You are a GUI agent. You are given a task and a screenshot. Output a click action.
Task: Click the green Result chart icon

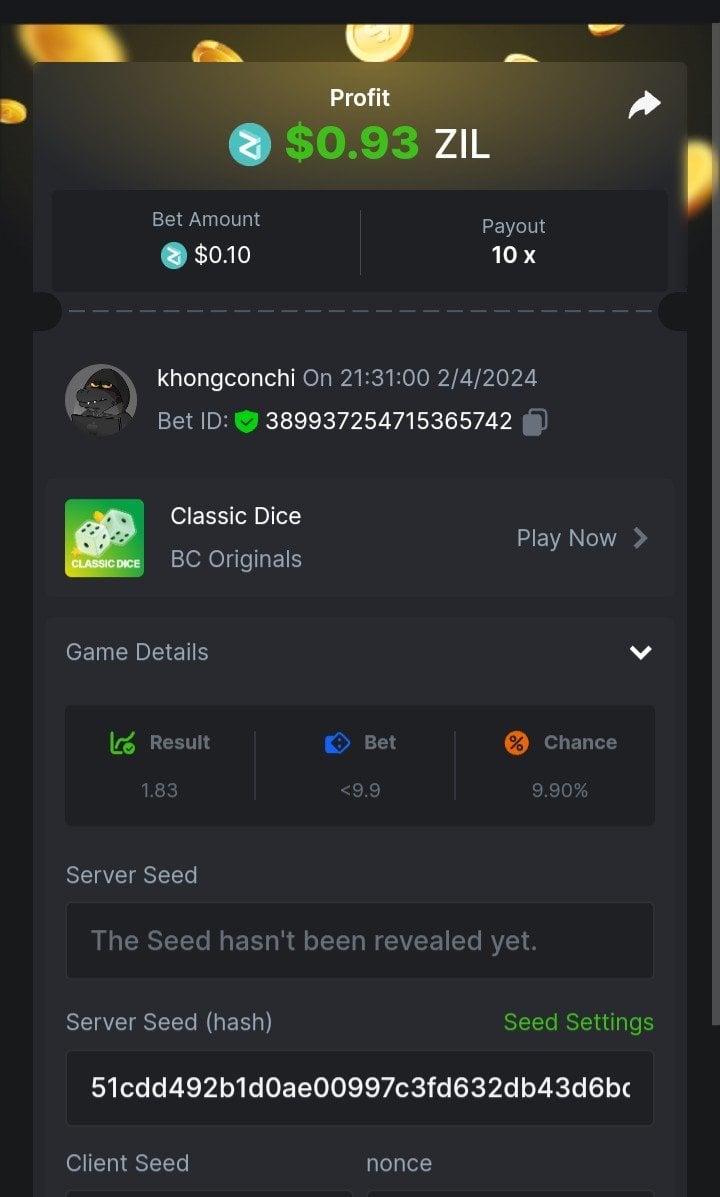(x=122, y=743)
